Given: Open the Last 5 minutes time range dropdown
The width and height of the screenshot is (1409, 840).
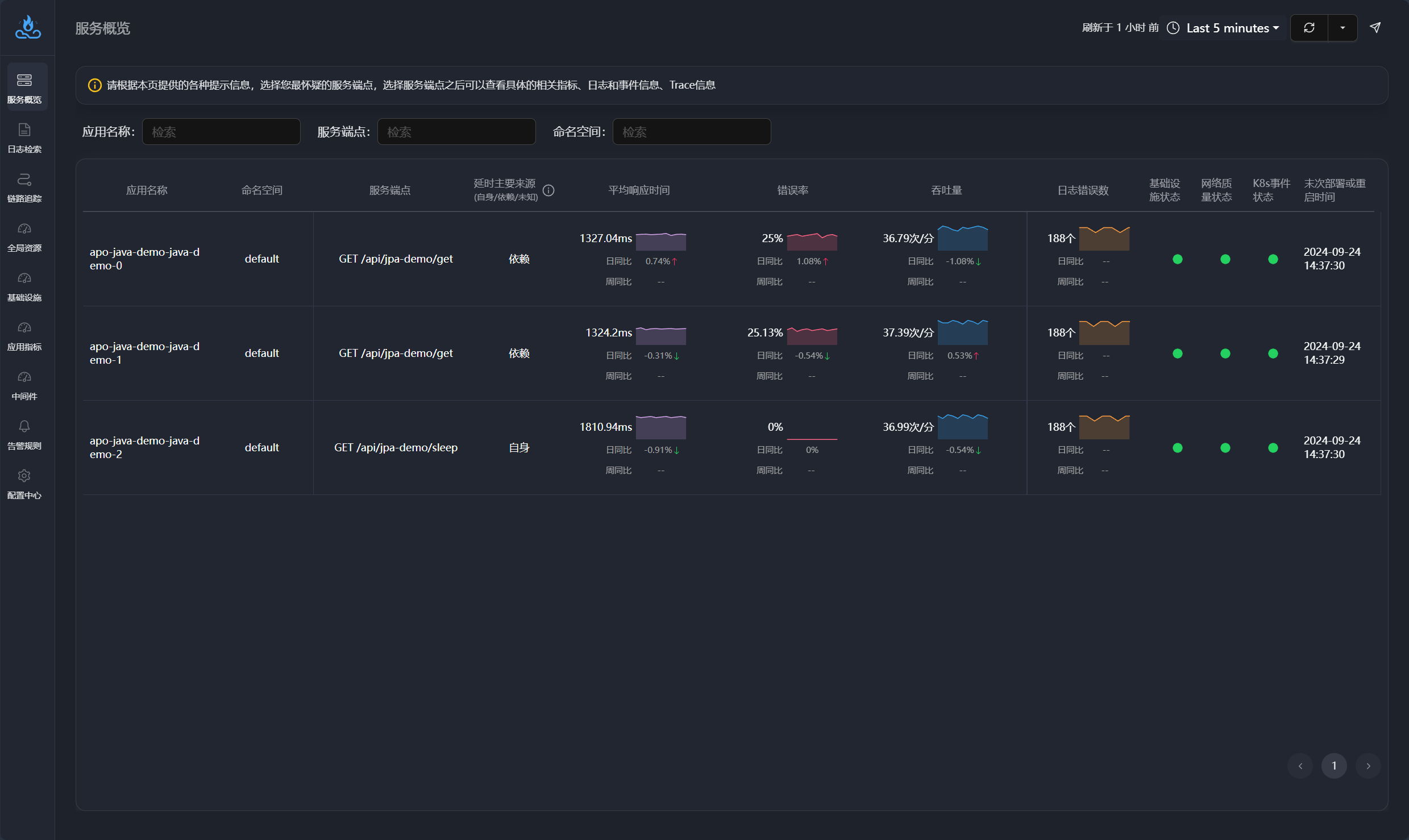Looking at the screenshot, I should click(1232, 27).
